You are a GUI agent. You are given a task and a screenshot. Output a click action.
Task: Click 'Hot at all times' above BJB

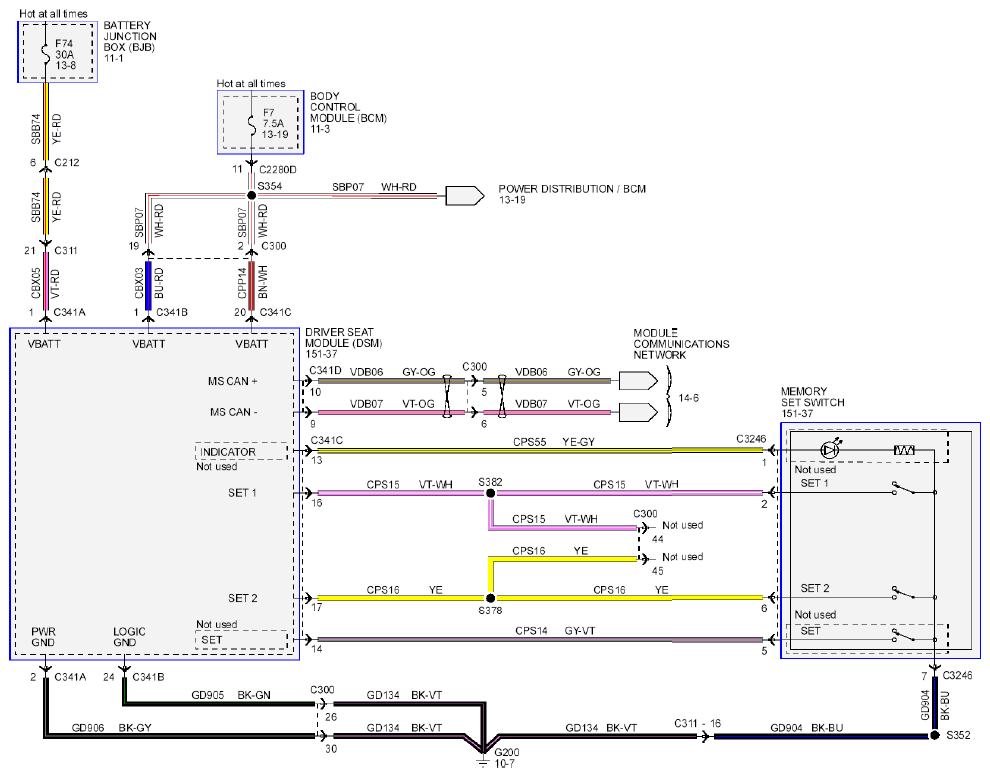[x=53, y=13]
